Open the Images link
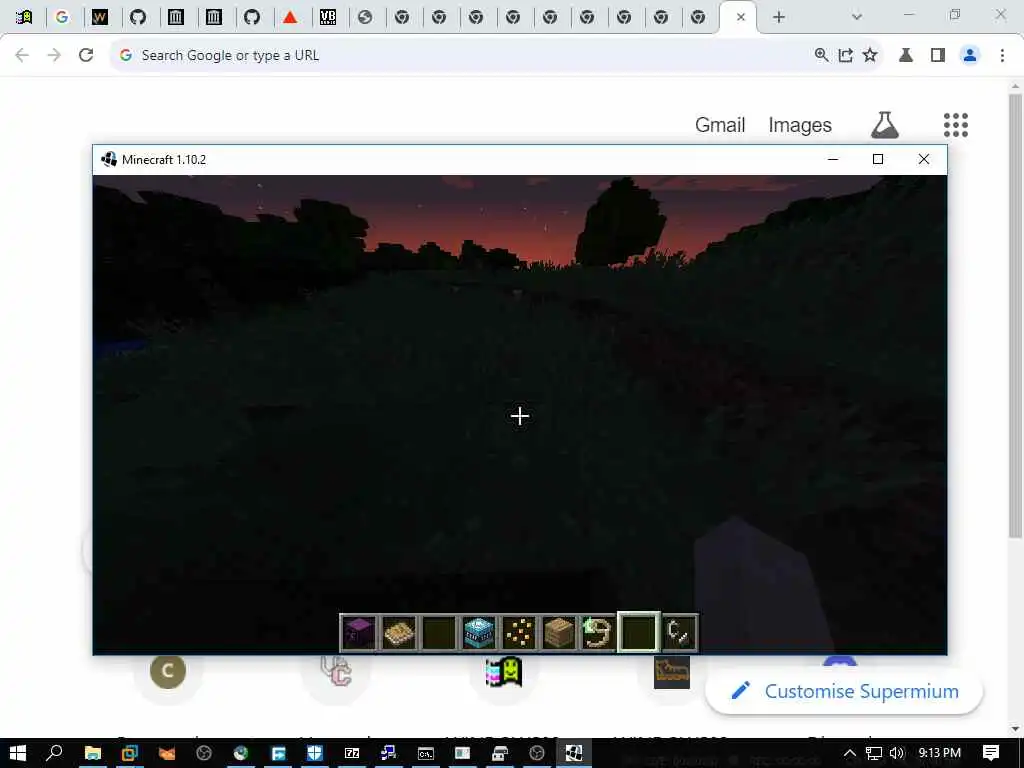This screenshot has height=768, width=1024. [800, 125]
